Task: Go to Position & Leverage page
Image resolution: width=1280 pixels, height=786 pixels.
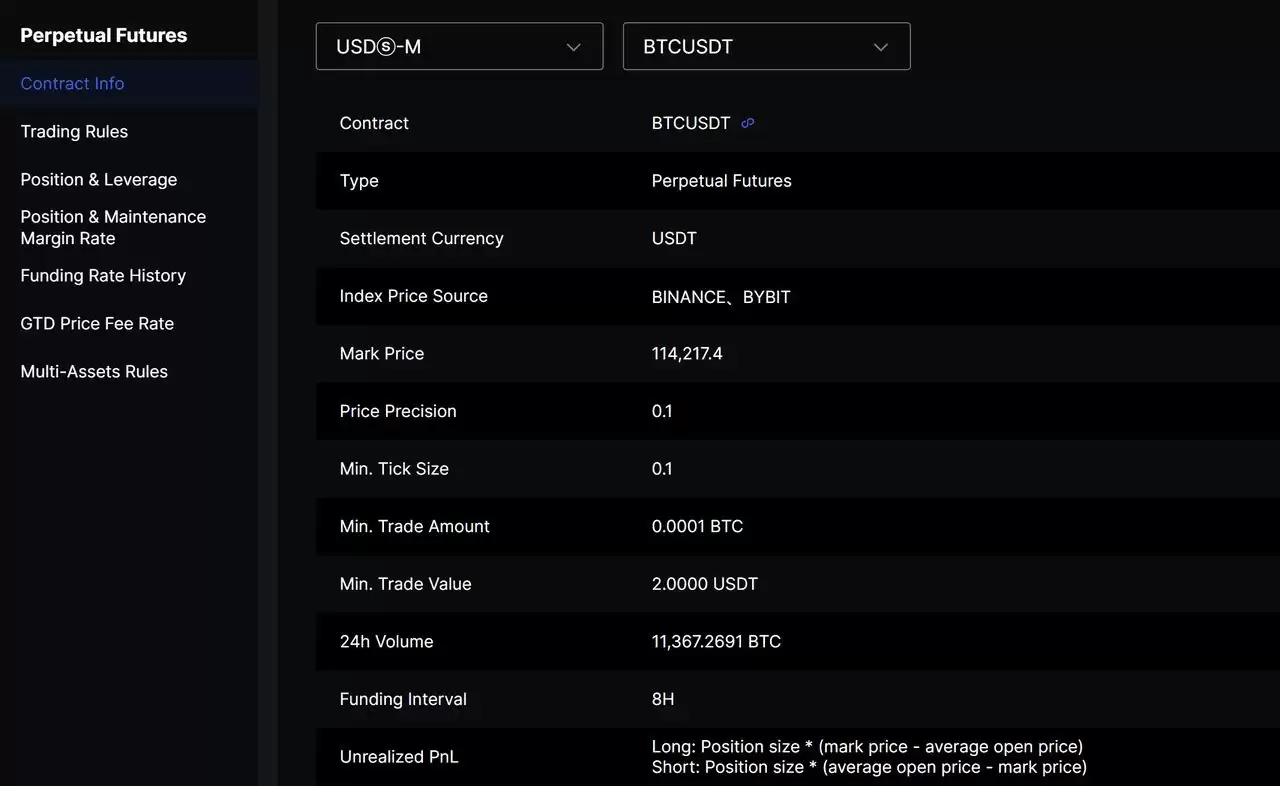Action: point(98,180)
